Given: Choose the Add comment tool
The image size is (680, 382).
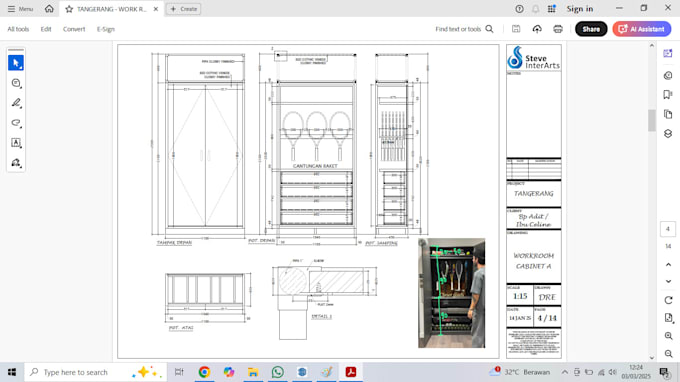Looking at the screenshot, I should (16, 83).
